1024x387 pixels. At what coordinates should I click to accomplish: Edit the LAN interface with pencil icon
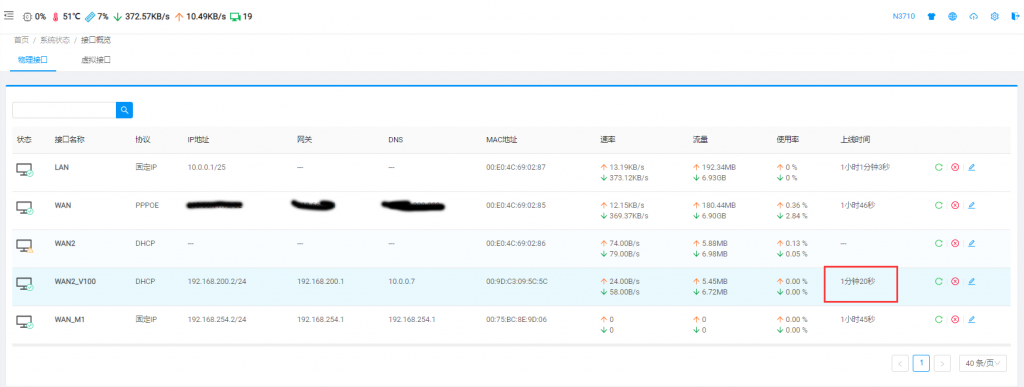click(971, 167)
